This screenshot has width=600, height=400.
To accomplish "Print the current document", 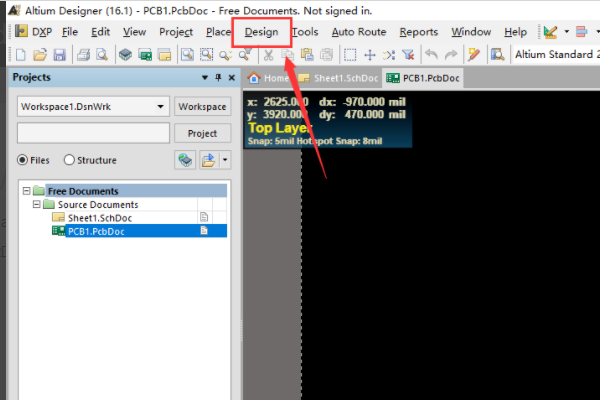I will coord(83,55).
